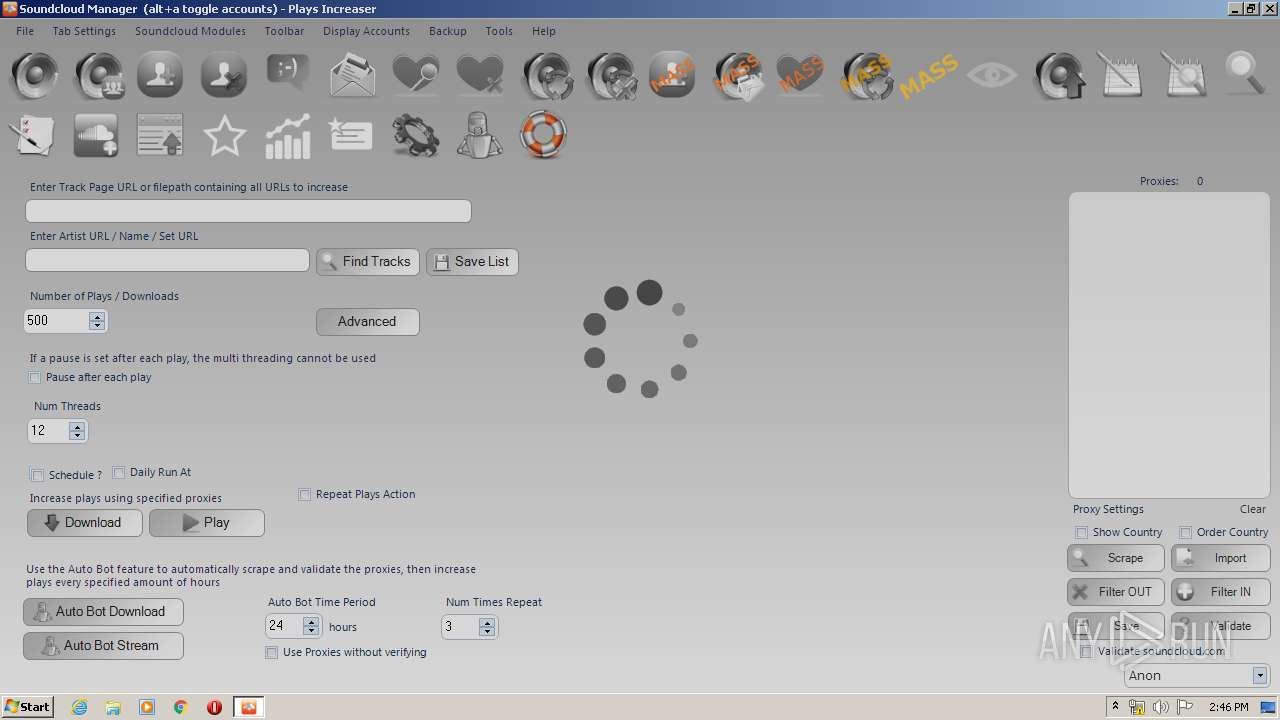Open the lifebuoy help icon
This screenshot has height=720, width=1280.
pyautogui.click(x=543, y=135)
